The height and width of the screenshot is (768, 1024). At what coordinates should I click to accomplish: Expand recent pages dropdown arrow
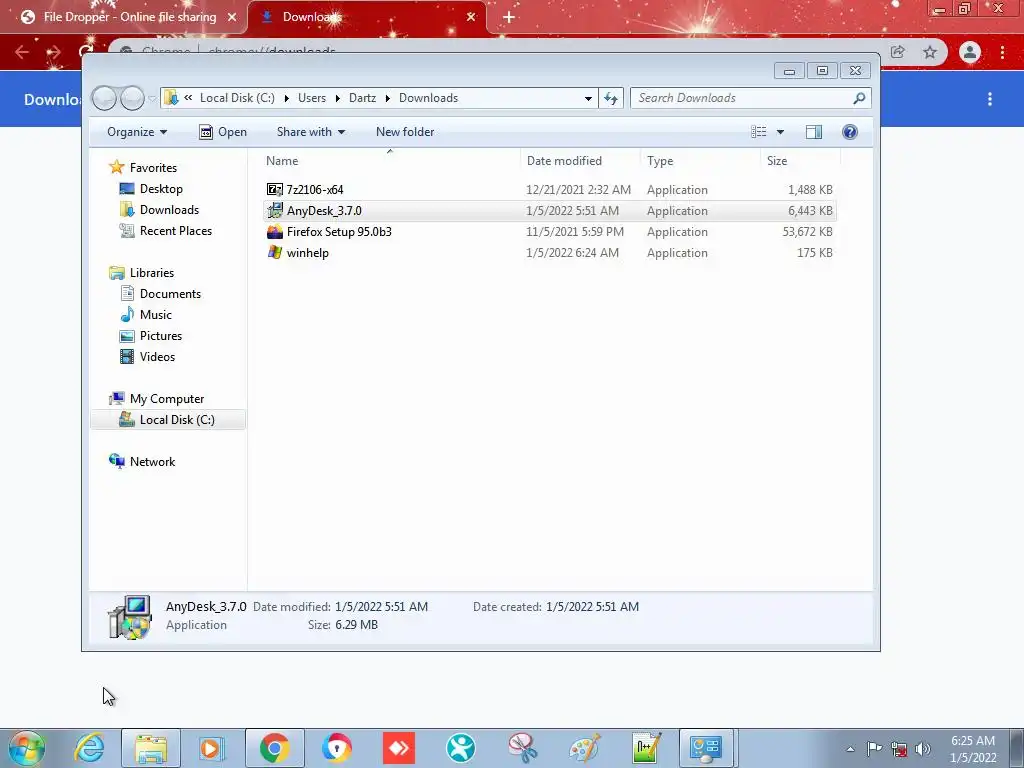point(152,99)
